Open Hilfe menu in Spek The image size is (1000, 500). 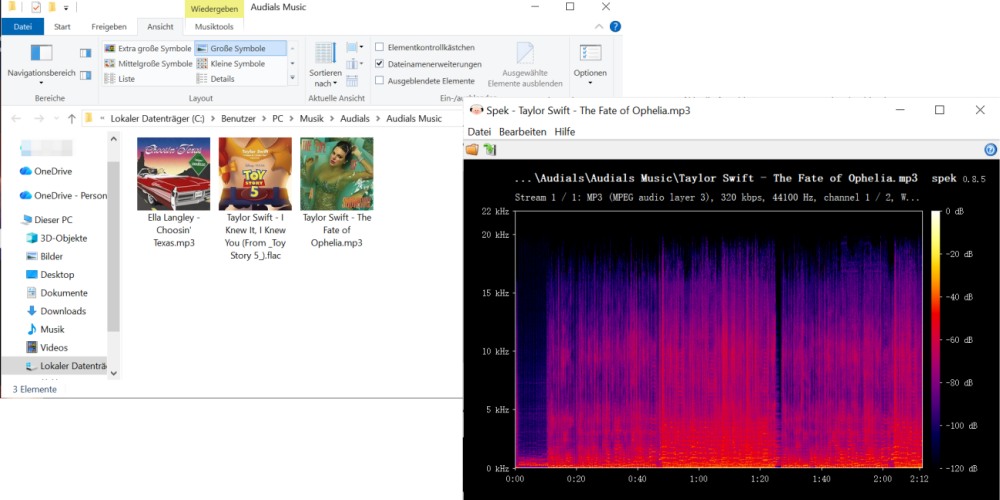coord(564,132)
